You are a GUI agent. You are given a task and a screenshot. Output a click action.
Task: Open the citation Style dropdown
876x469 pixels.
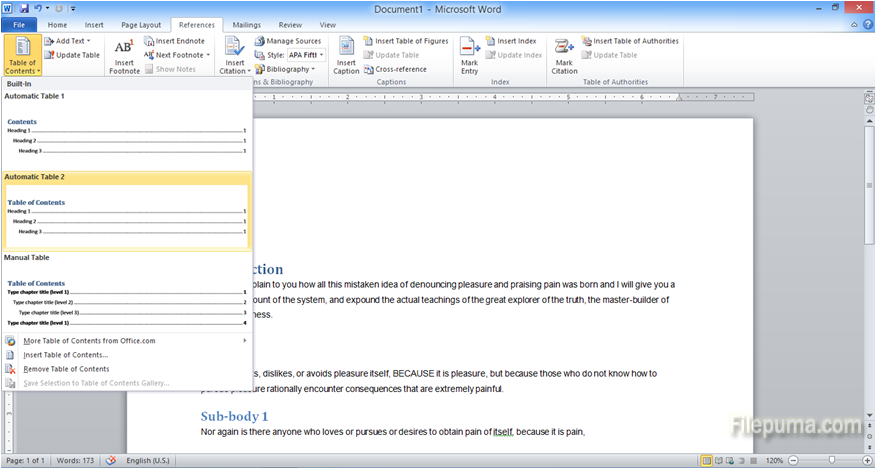(322, 55)
